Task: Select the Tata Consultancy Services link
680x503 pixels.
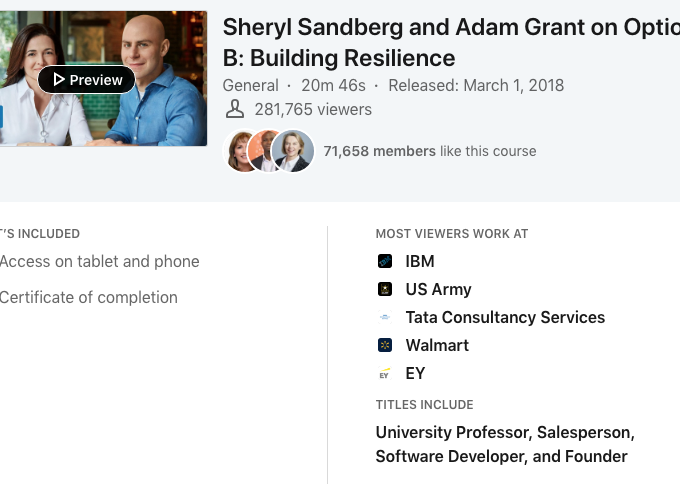Action: (505, 317)
